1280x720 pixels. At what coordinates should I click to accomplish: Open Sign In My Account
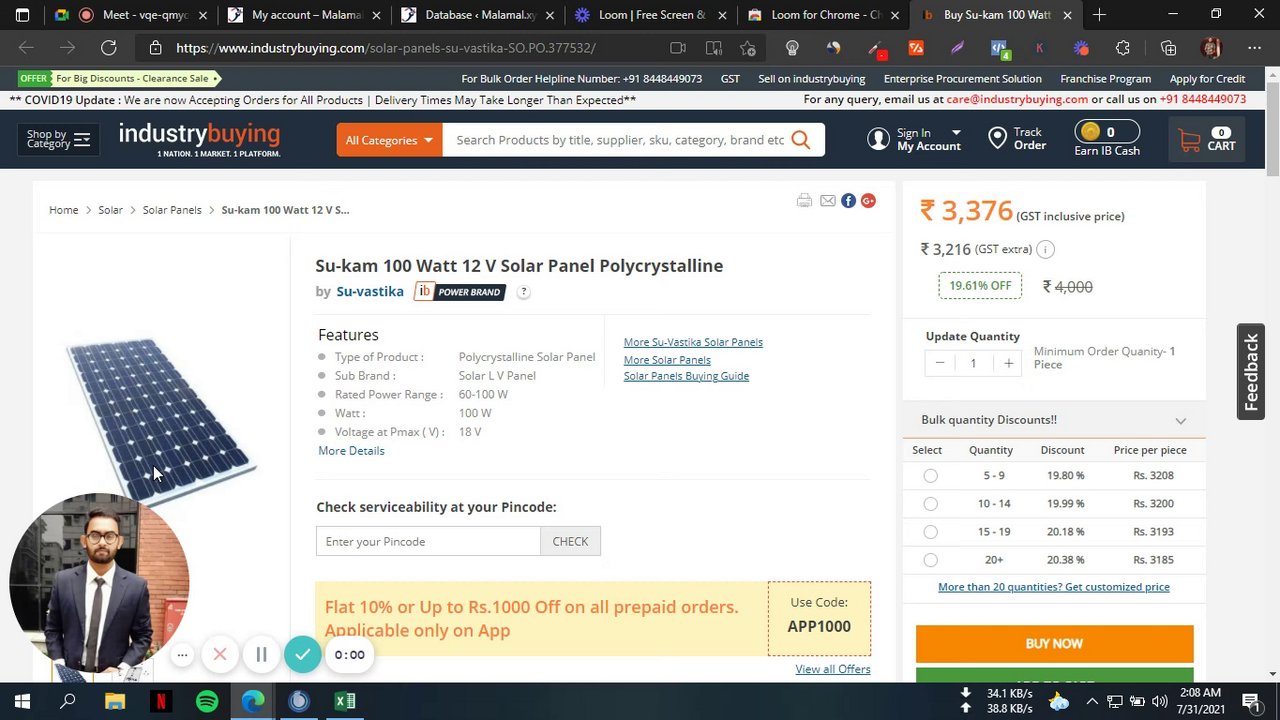915,139
